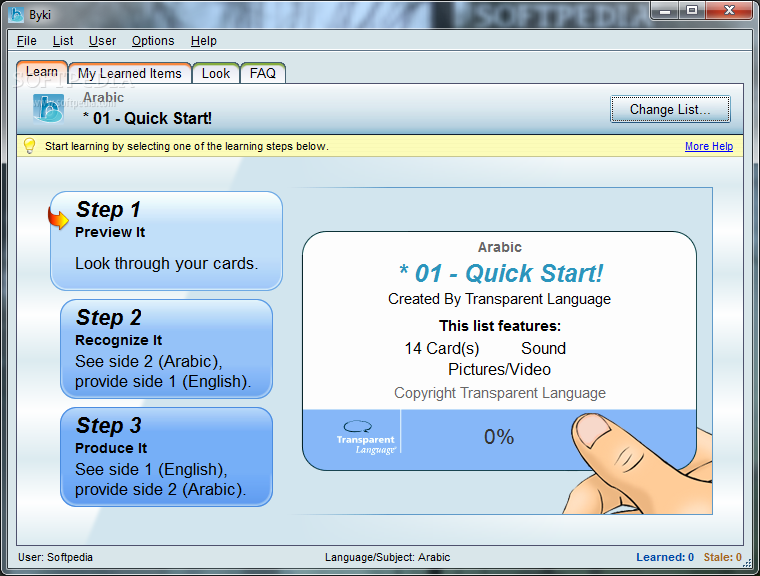Open the File menu
Viewport: 760px width, 576px height.
click(x=27, y=41)
